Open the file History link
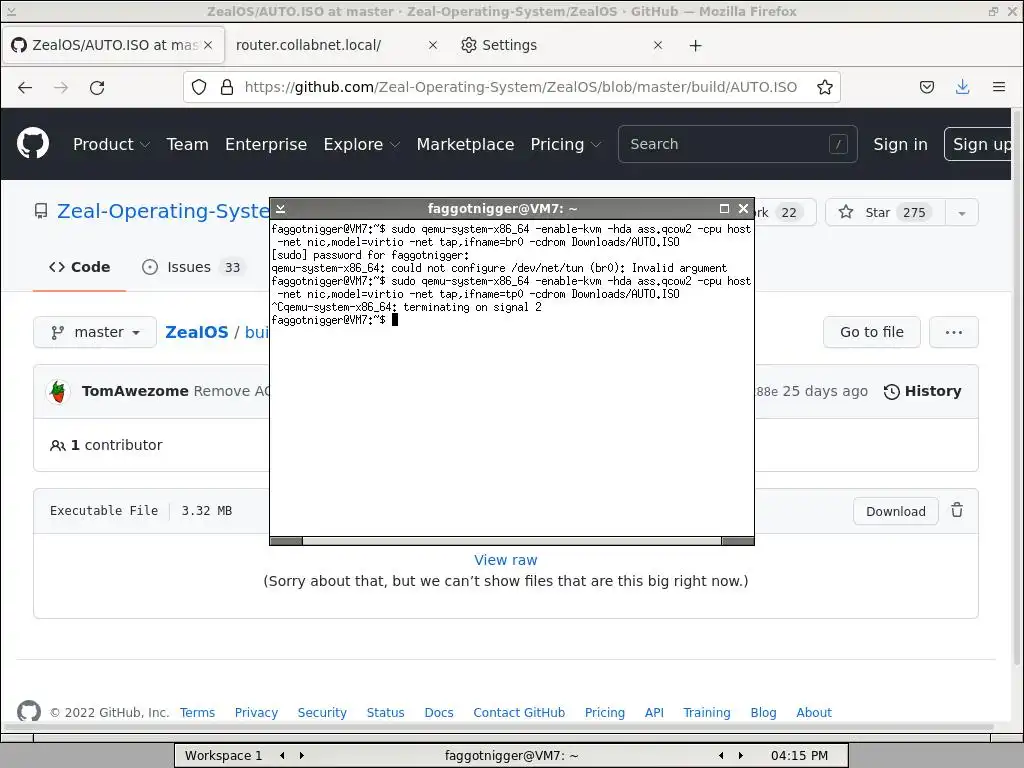Image resolution: width=1024 pixels, height=768 pixels. coord(922,391)
